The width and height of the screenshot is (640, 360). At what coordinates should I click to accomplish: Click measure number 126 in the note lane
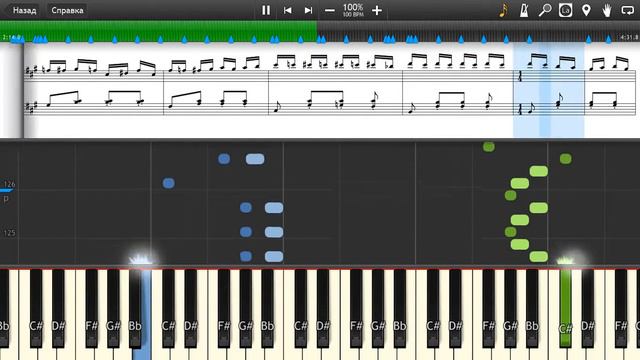point(9,184)
